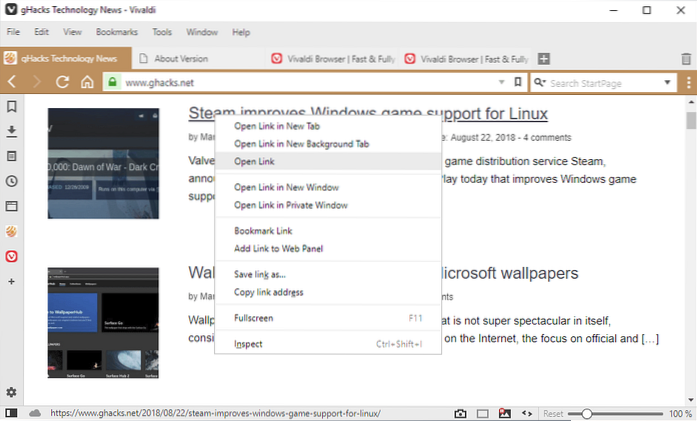Expand the search field history dropdown arrow
The height and width of the screenshot is (421, 697).
(669, 82)
